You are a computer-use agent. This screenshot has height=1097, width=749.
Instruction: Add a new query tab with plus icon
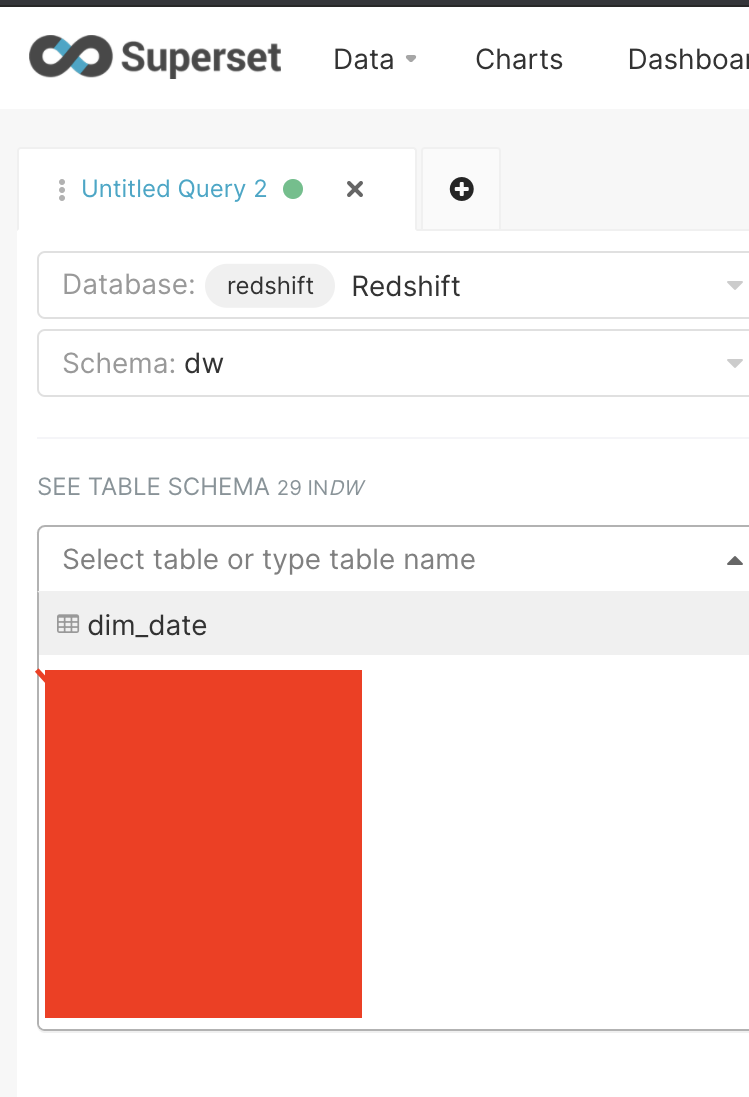[x=461, y=189]
